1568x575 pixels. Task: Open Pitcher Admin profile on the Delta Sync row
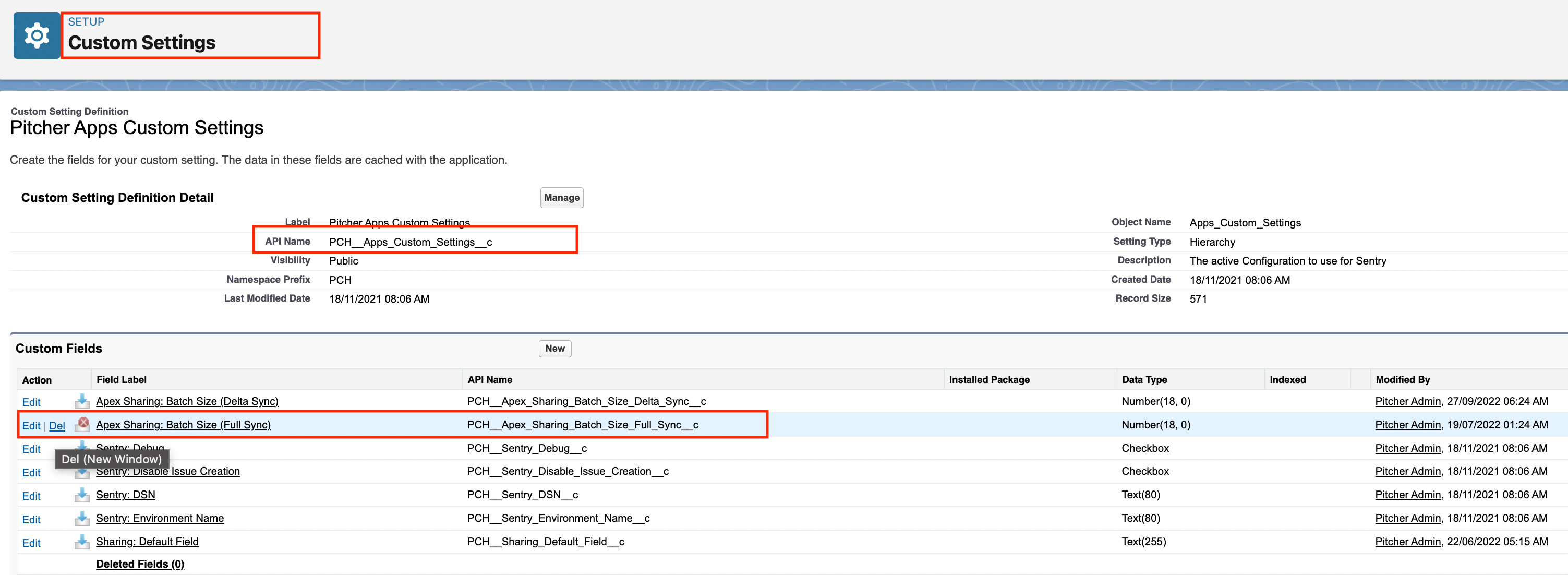coord(1407,401)
